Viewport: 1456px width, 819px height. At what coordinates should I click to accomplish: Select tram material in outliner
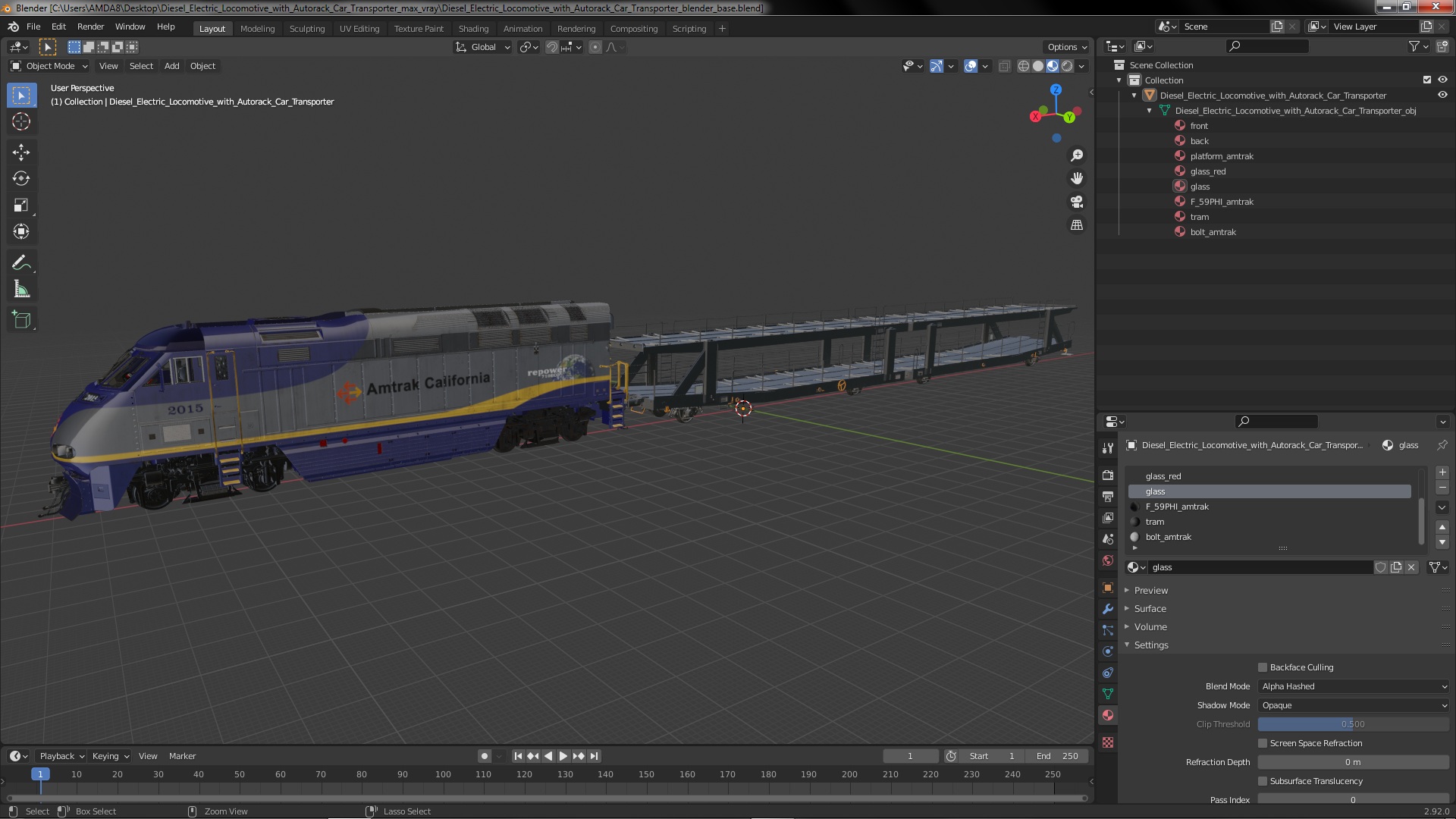click(x=1199, y=217)
